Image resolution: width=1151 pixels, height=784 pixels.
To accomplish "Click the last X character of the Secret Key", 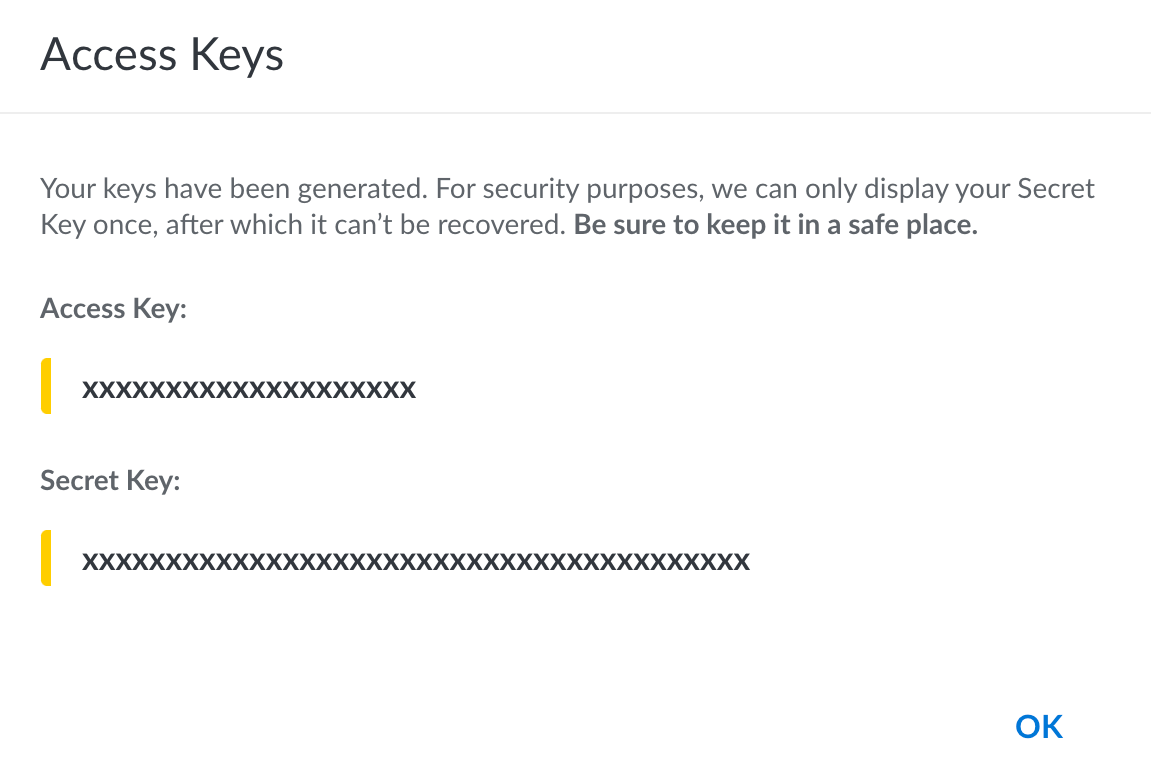I will [x=742, y=561].
